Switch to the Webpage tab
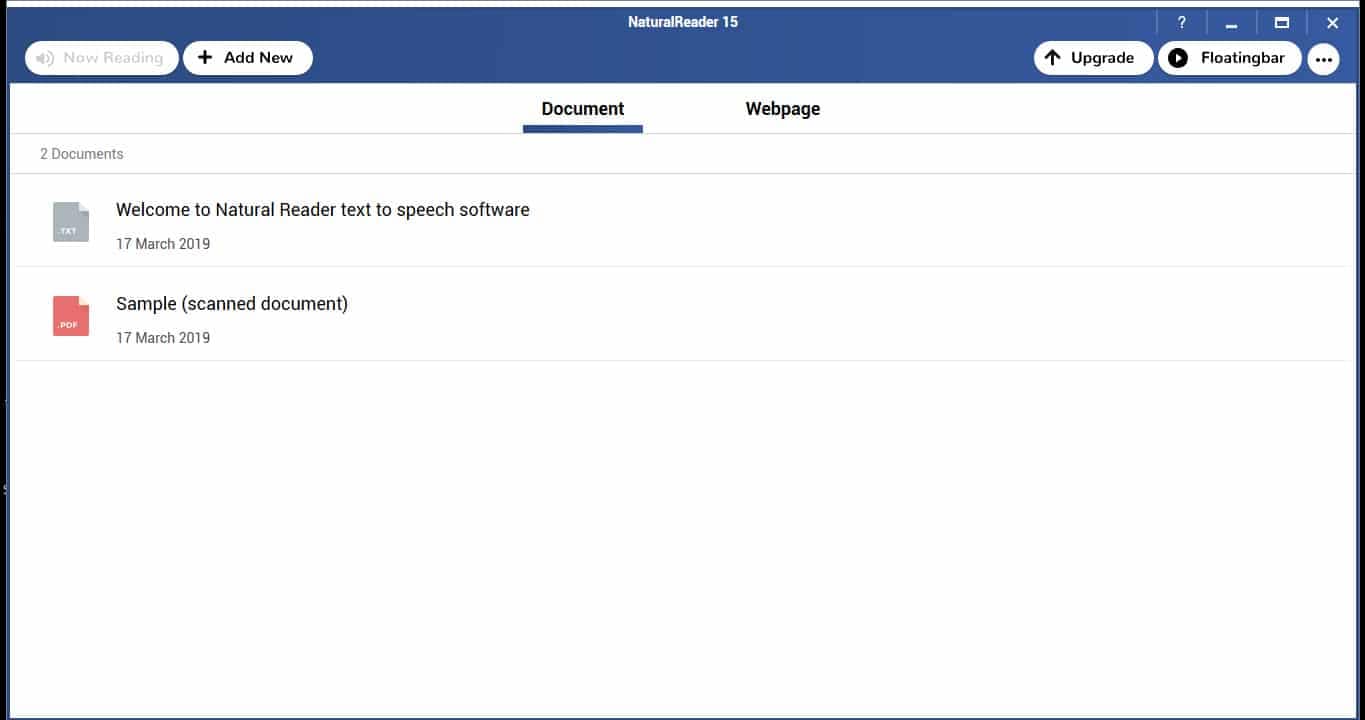The height and width of the screenshot is (720, 1365). (783, 109)
